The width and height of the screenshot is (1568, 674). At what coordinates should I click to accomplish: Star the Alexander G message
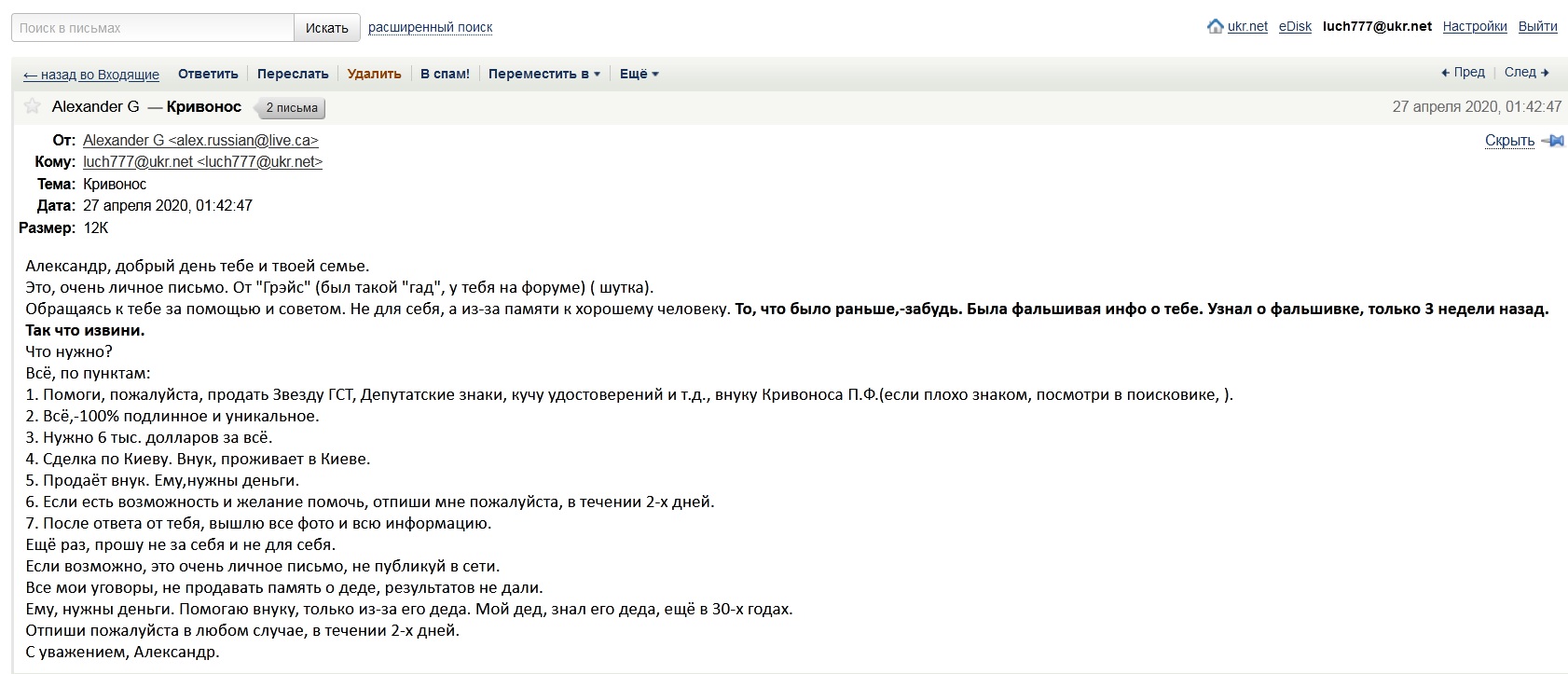[x=33, y=106]
